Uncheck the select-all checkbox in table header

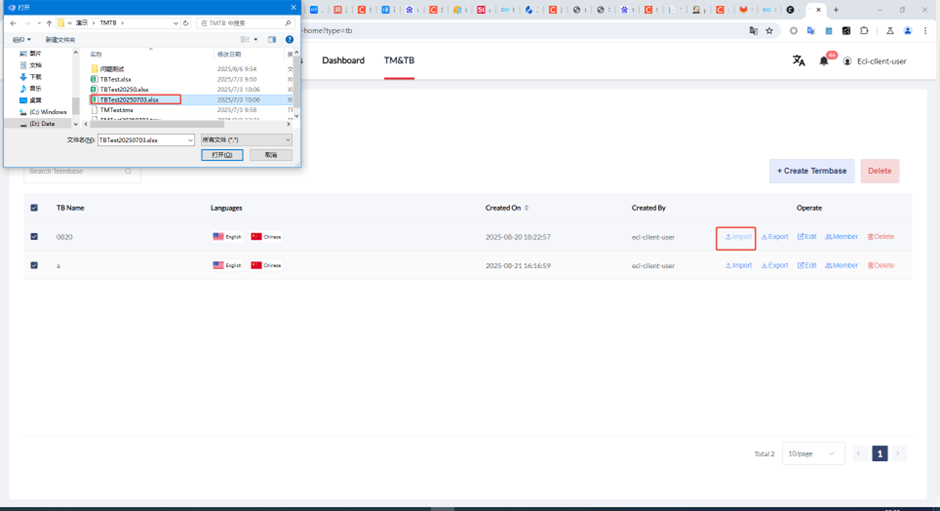pos(35,208)
